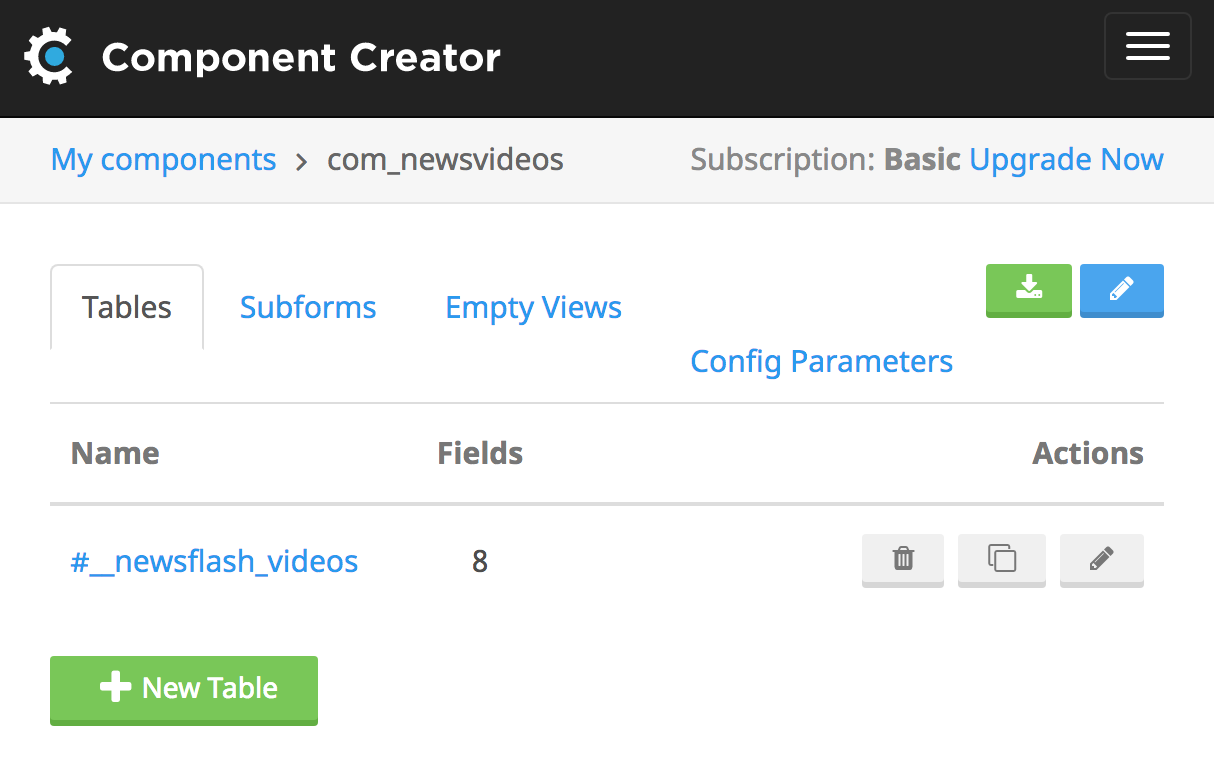Delete the #__newsflash_videos table

(x=903, y=559)
